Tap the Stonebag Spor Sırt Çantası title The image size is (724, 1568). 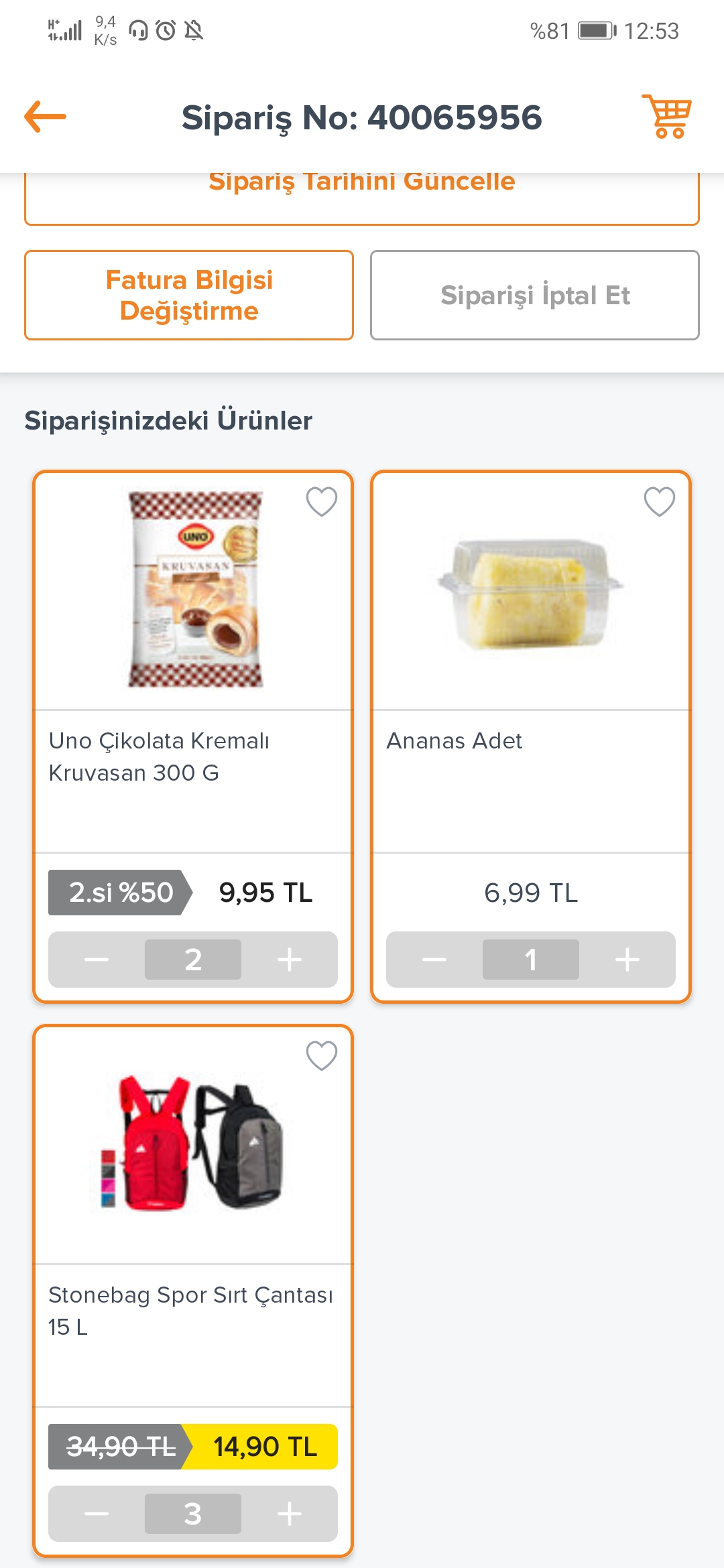(190, 1310)
